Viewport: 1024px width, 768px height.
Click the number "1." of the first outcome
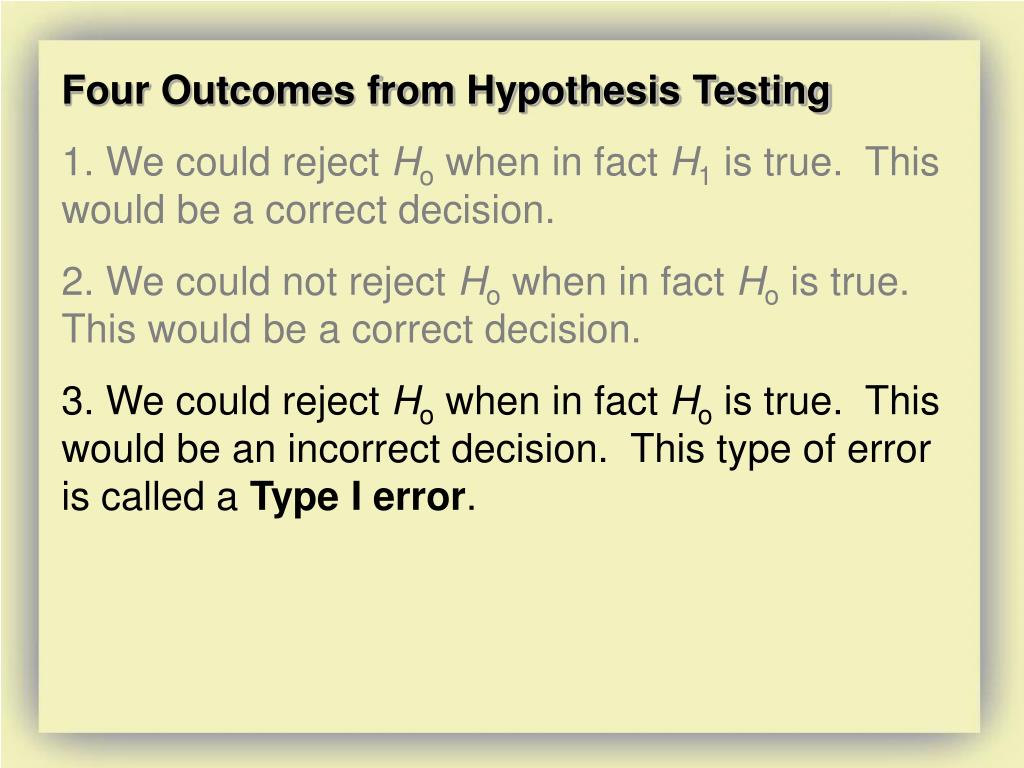(x=78, y=162)
